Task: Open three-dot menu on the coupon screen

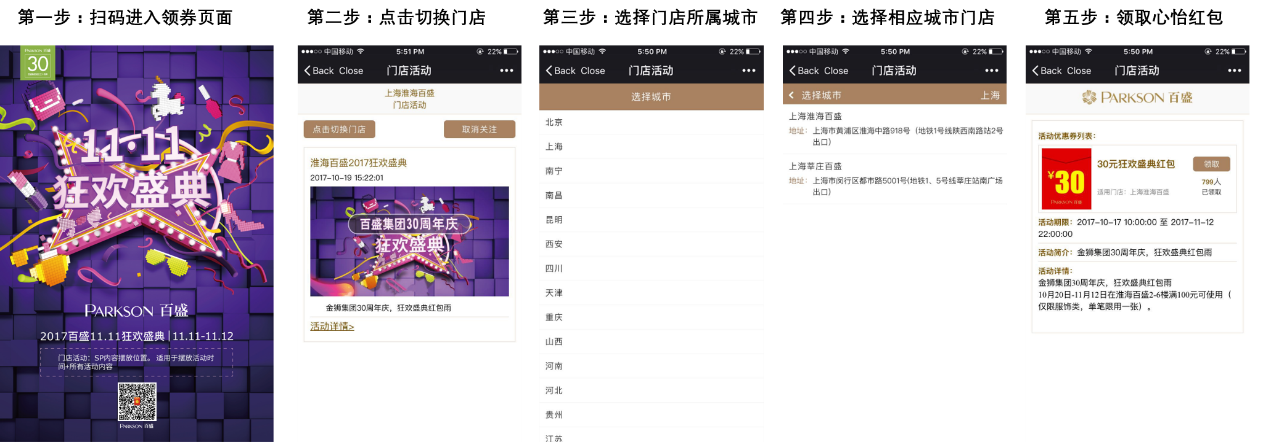Action: 1235,71
